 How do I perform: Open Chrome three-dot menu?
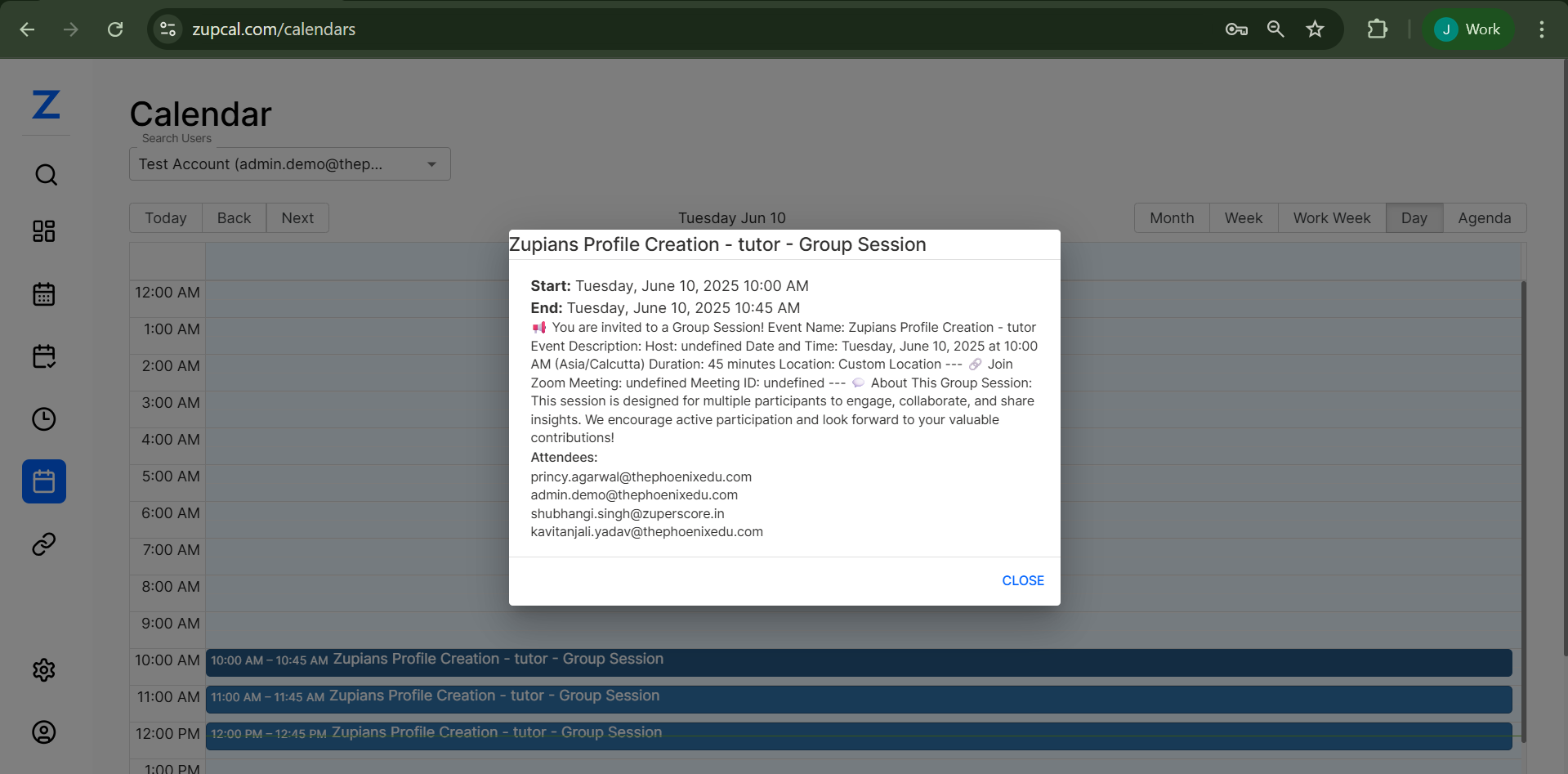point(1541,29)
